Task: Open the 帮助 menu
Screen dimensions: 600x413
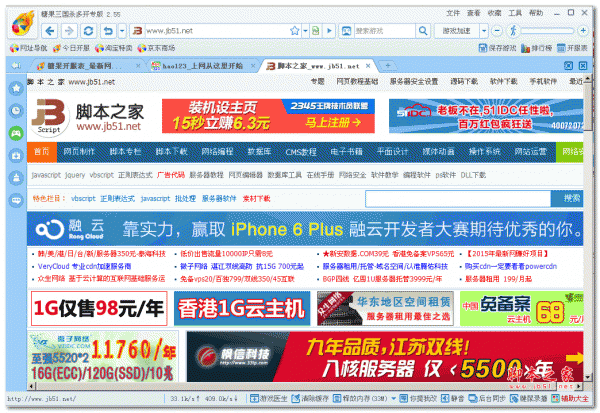Action: [x=536, y=13]
